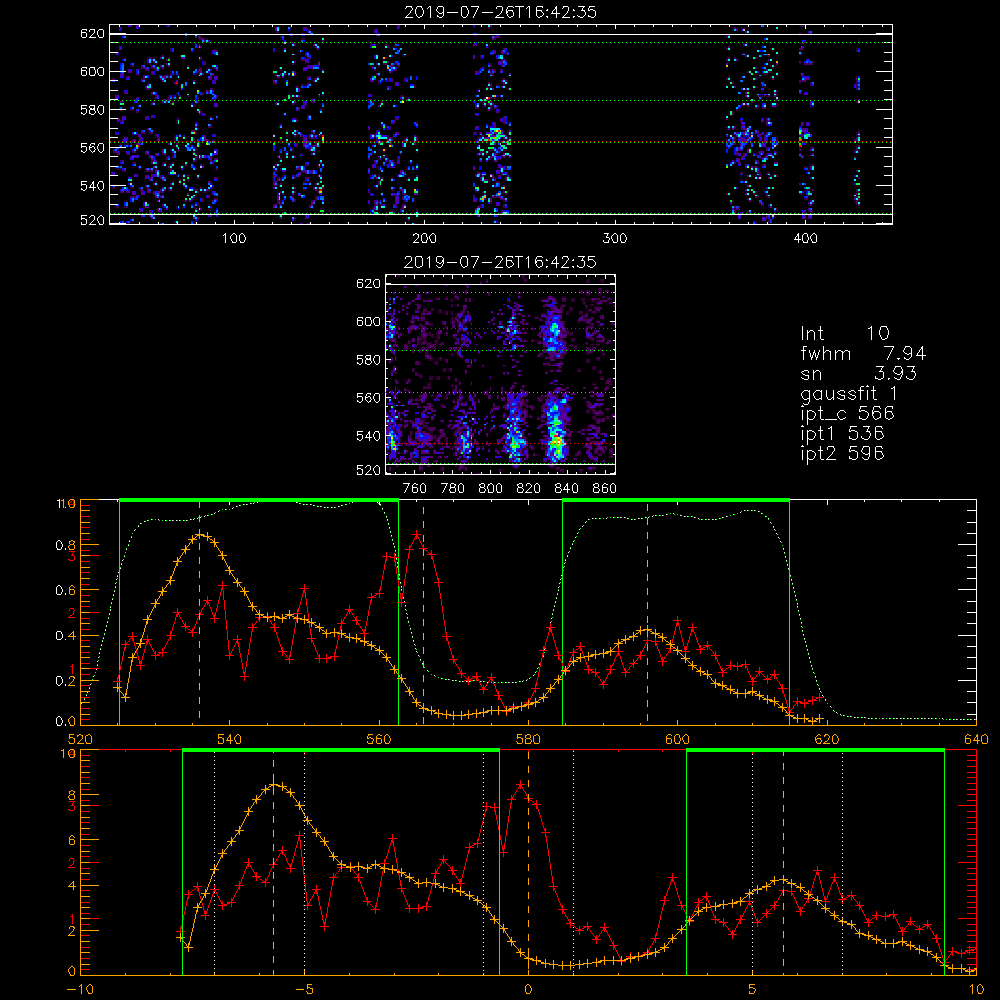Click x-axis label 820 of middle spectrogram
Image resolution: width=1000 pixels, height=1000 pixels.
529,489
